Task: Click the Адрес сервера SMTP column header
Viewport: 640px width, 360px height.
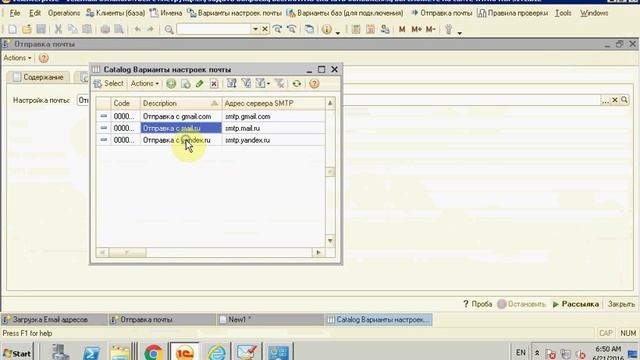Action: tap(273, 103)
